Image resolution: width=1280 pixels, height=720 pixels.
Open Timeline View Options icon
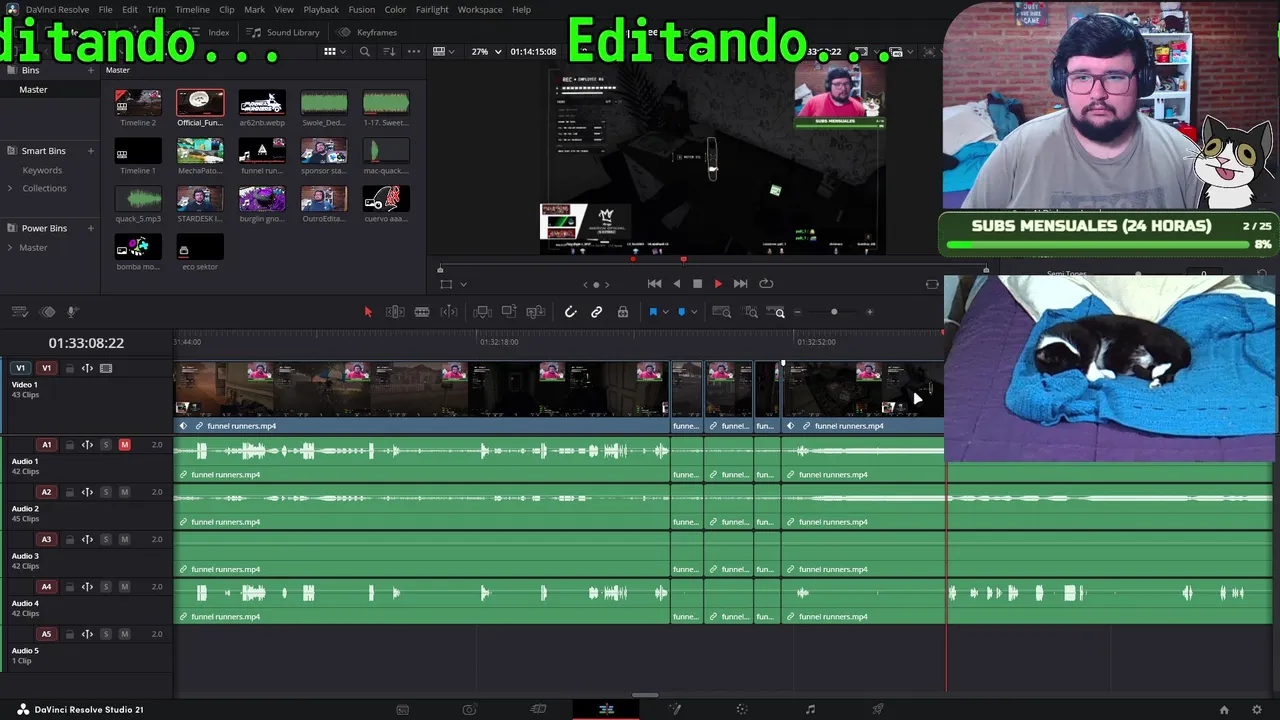tap(19, 312)
